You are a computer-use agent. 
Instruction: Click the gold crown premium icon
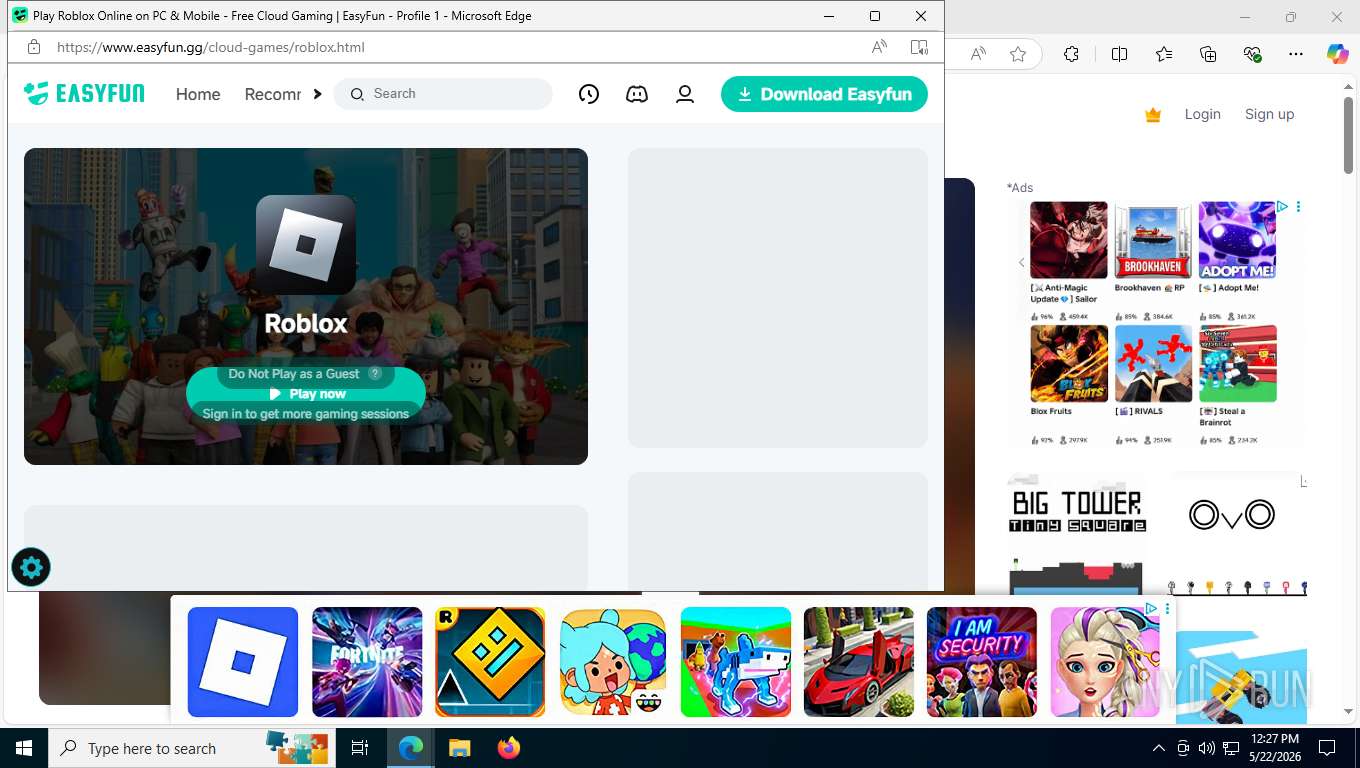1153,115
